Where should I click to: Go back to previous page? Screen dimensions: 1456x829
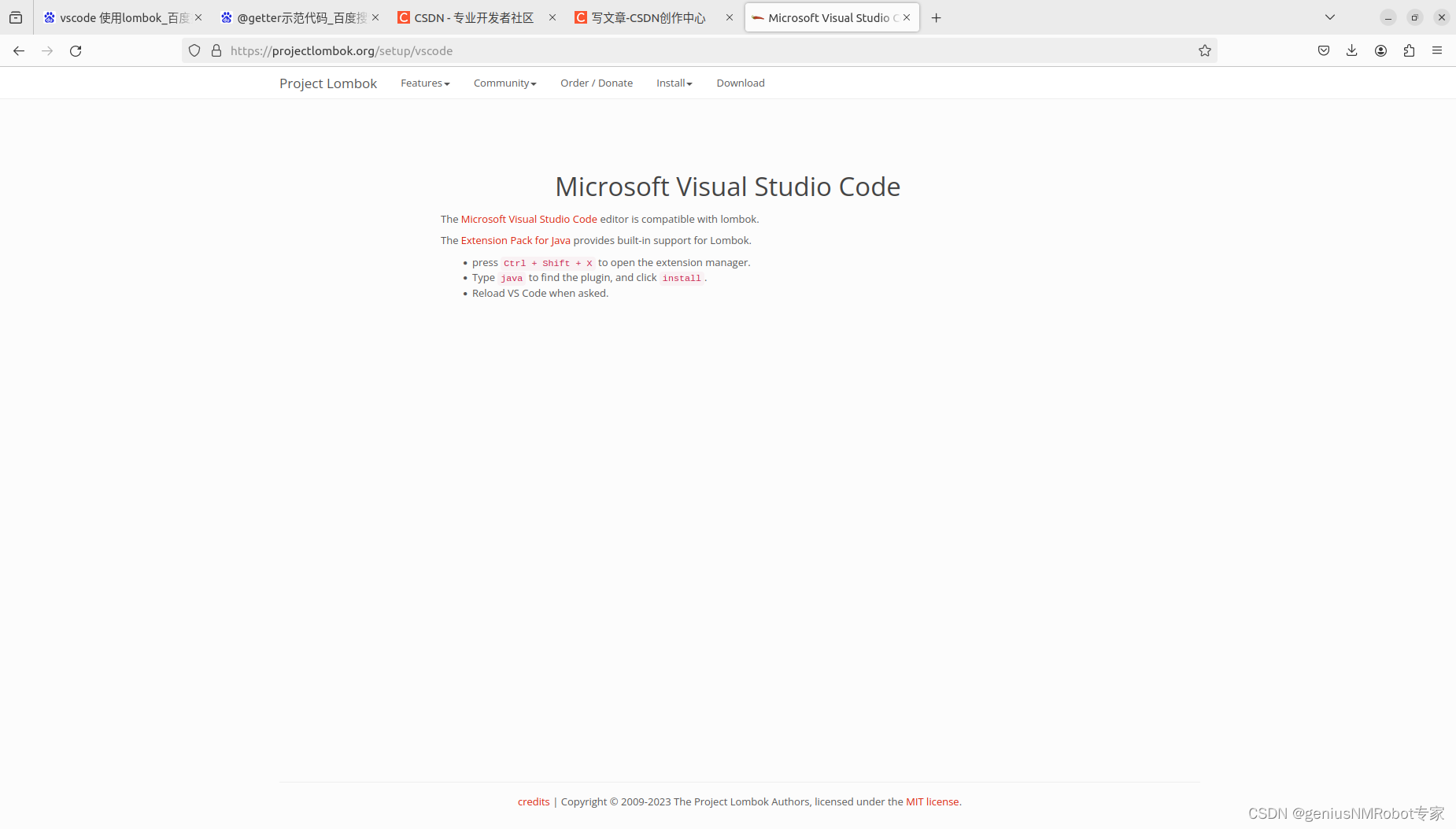pyautogui.click(x=19, y=50)
